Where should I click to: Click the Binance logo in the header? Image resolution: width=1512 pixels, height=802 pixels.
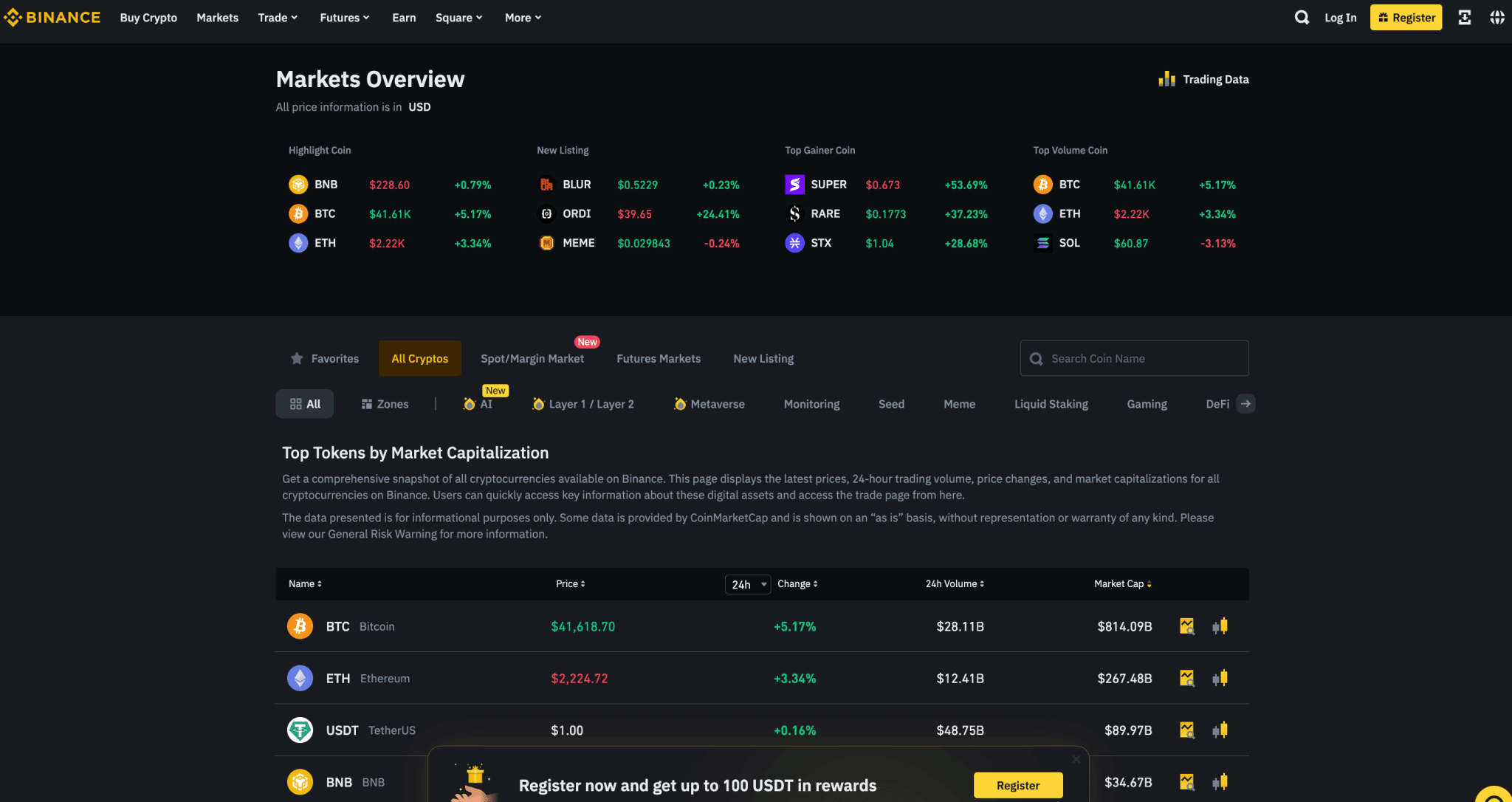pyautogui.click(x=52, y=17)
